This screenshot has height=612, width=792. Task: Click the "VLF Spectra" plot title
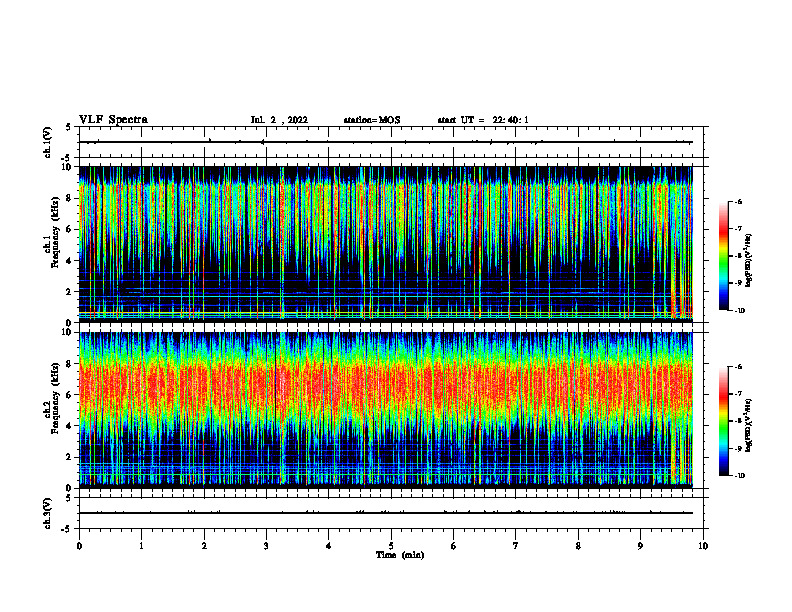[113, 120]
